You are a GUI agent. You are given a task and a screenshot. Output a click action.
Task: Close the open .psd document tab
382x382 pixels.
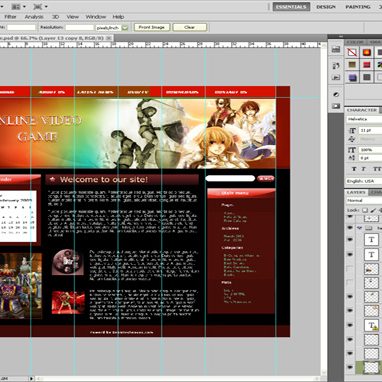pyautogui.click(x=108, y=38)
